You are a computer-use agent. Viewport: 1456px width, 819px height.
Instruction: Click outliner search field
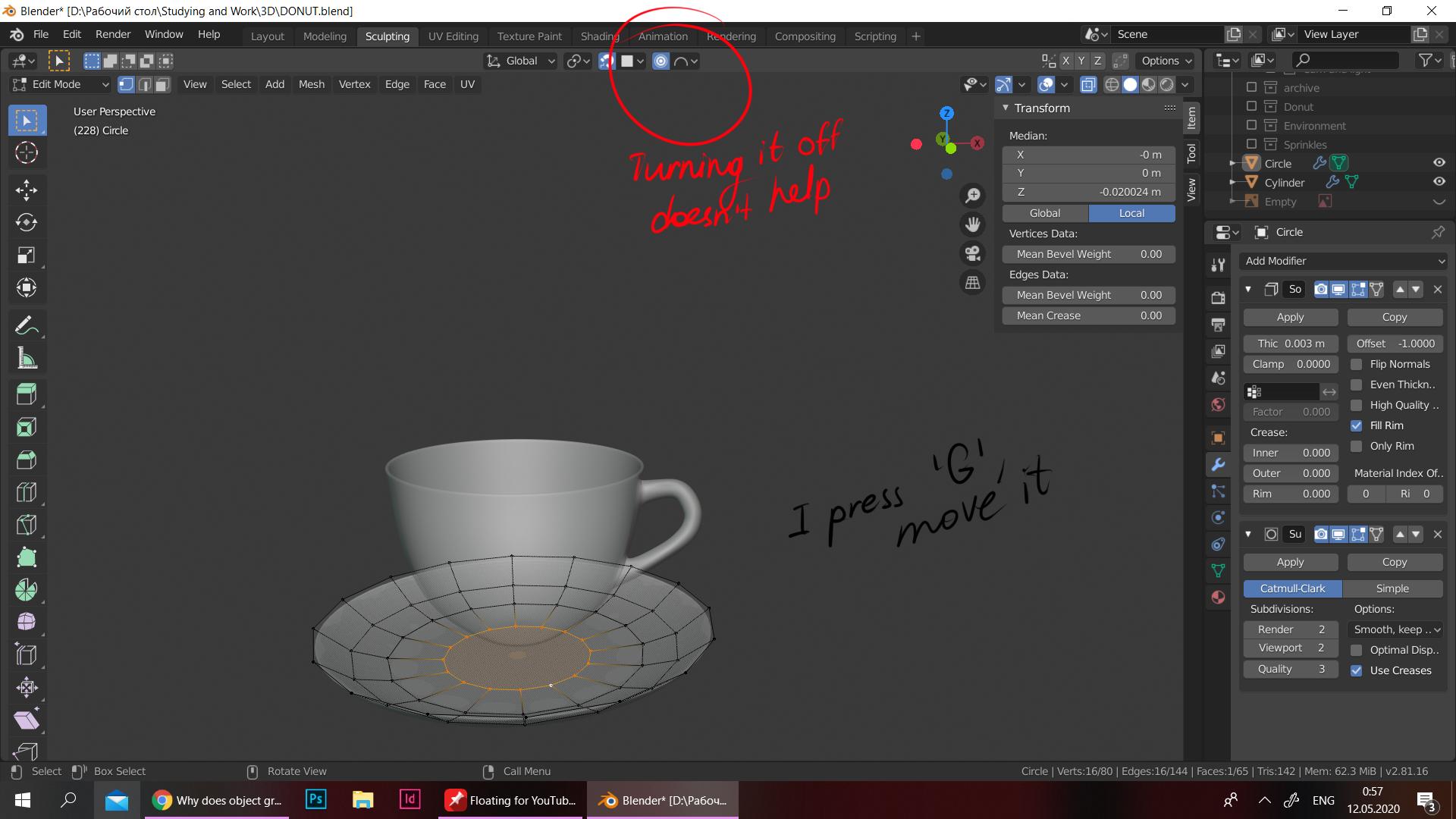(1345, 60)
